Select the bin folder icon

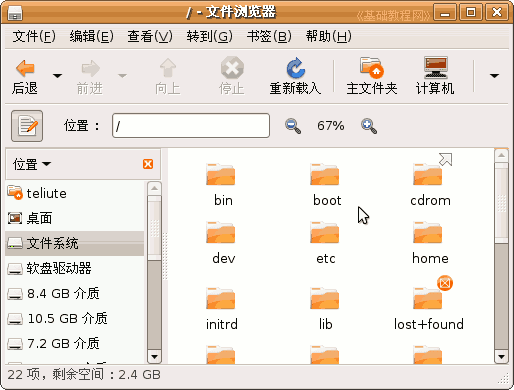tap(221, 174)
